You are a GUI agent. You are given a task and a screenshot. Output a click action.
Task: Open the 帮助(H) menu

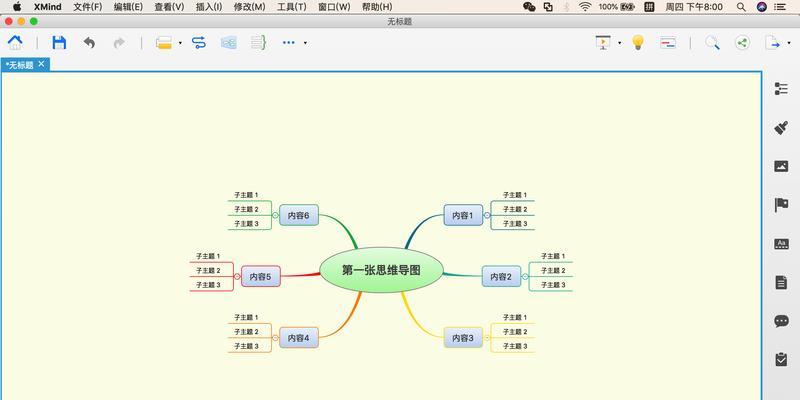[377, 7]
